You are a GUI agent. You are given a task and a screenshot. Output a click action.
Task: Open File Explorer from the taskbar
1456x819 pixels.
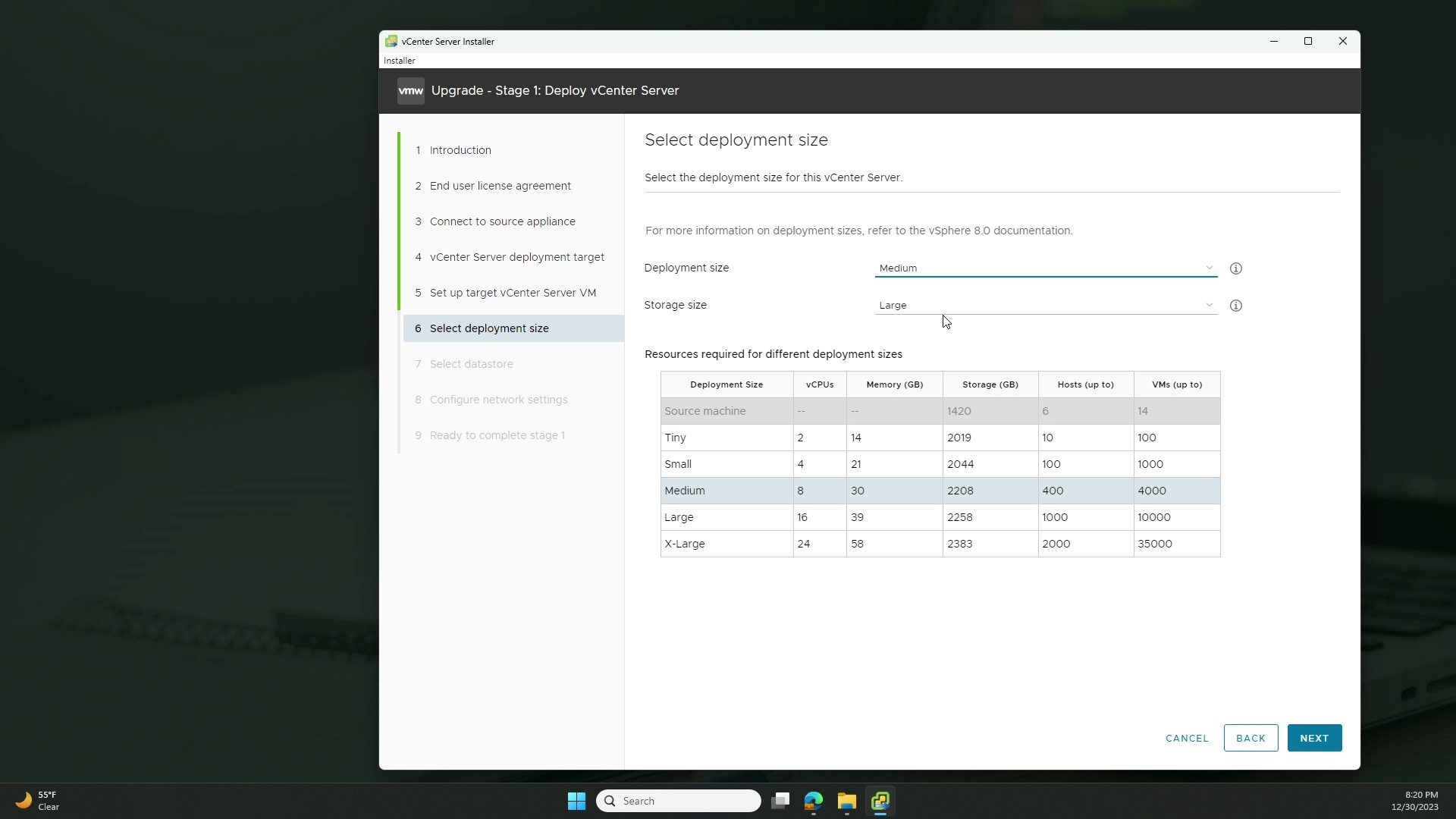pyautogui.click(x=847, y=801)
